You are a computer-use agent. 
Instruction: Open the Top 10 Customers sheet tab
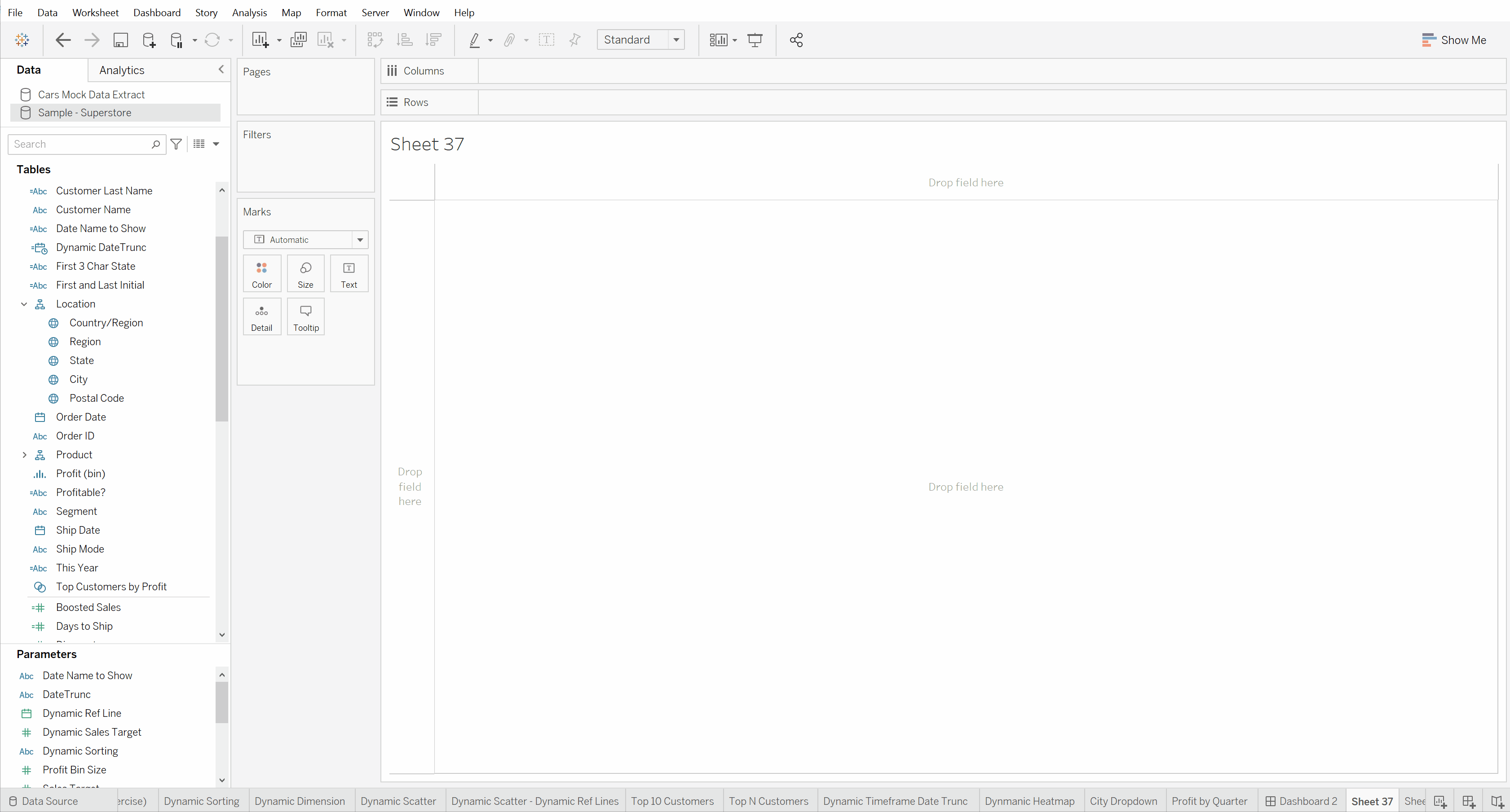[x=672, y=801]
